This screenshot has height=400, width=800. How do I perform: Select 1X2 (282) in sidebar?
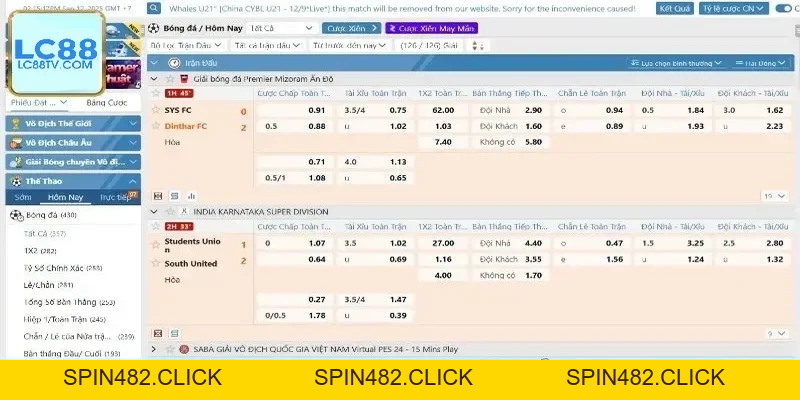40,251
